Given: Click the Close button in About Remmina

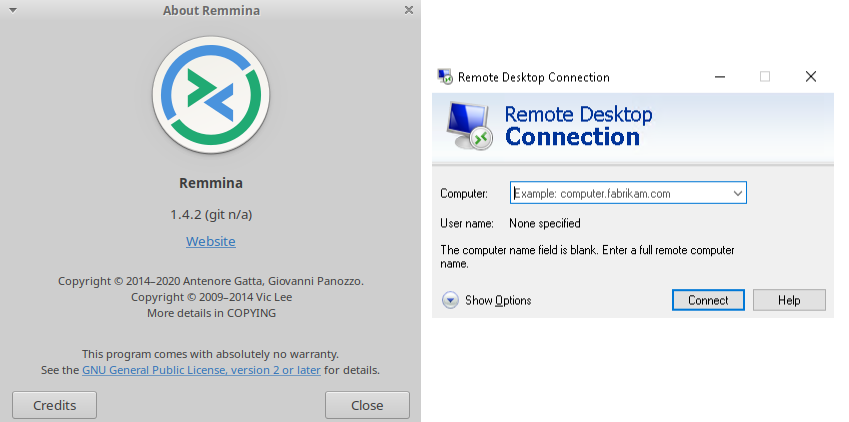Looking at the screenshot, I should [367, 405].
